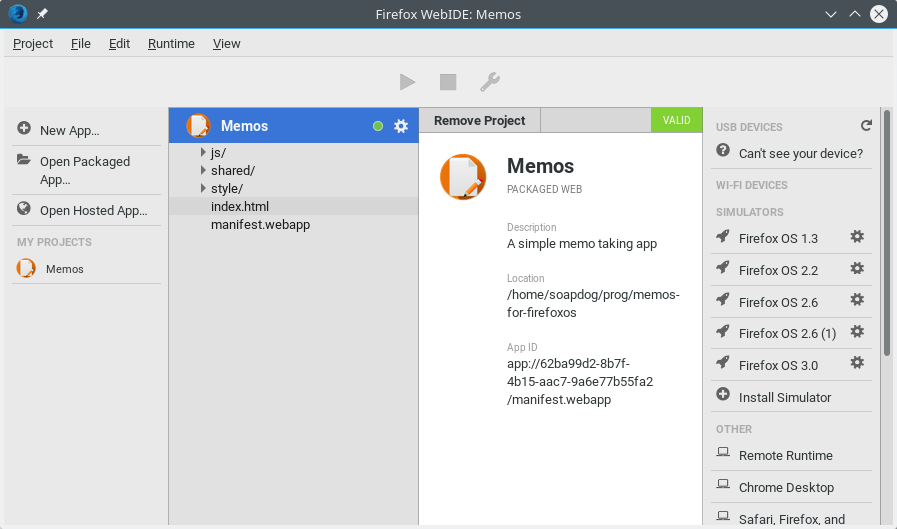Click rocket icon for Firefox OS 2.6
Screen dimensions: 897x529
723,299
